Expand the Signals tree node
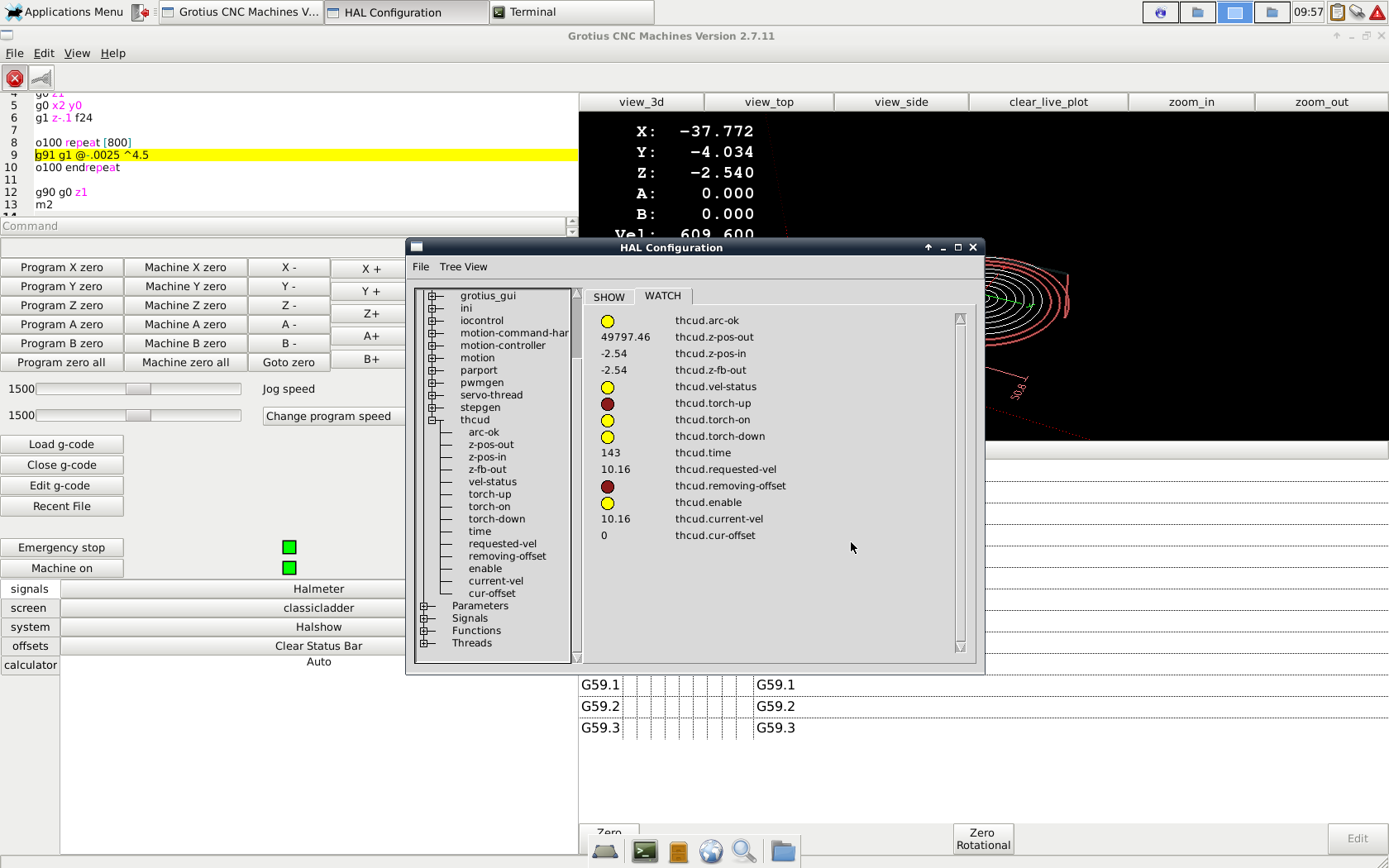This screenshot has height=868, width=1389. [423, 618]
